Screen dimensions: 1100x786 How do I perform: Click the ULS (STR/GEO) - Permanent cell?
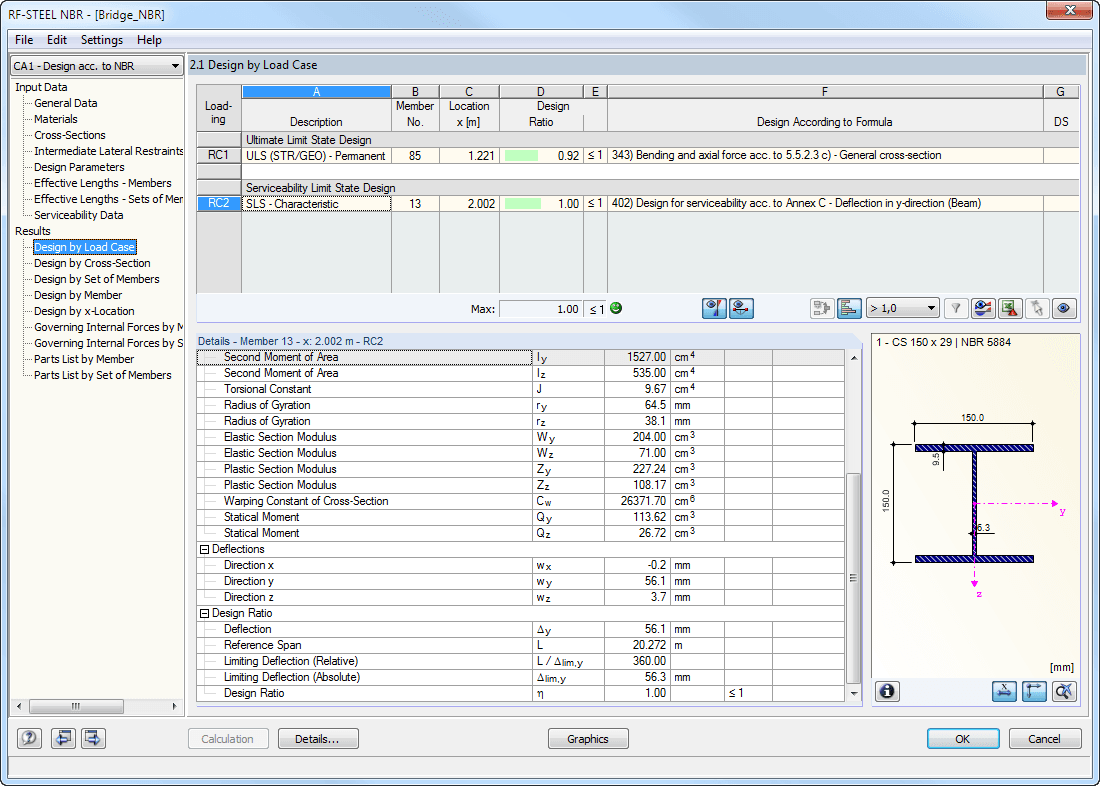coord(316,156)
